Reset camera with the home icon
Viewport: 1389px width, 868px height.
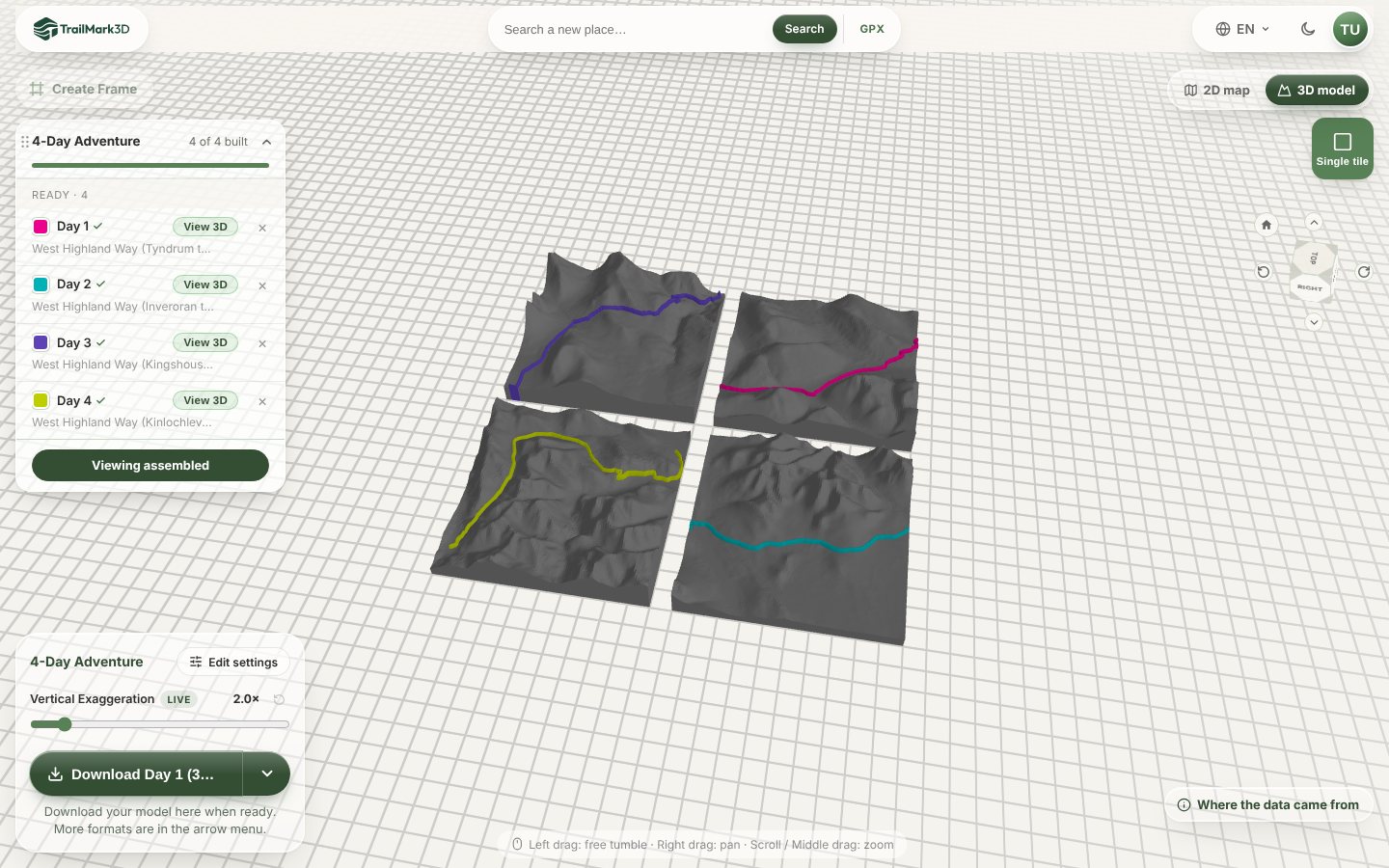pyautogui.click(x=1266, y=225)
